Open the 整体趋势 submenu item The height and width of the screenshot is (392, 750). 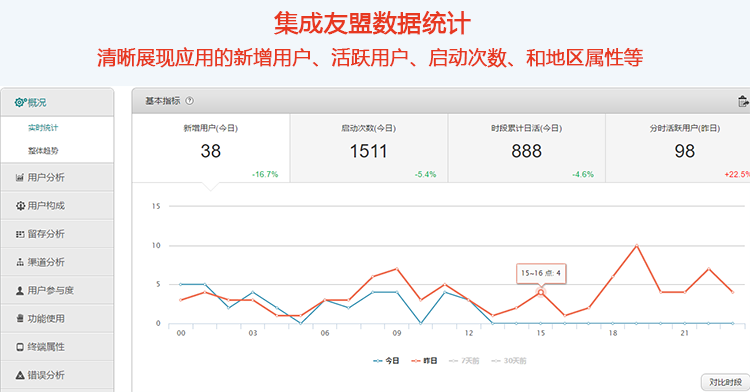[x=43, y=151]
